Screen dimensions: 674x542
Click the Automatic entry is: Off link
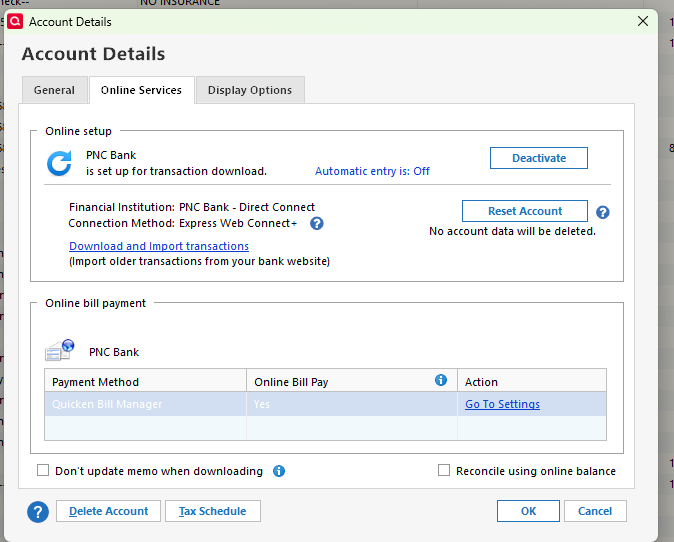(x=372, y=171)
